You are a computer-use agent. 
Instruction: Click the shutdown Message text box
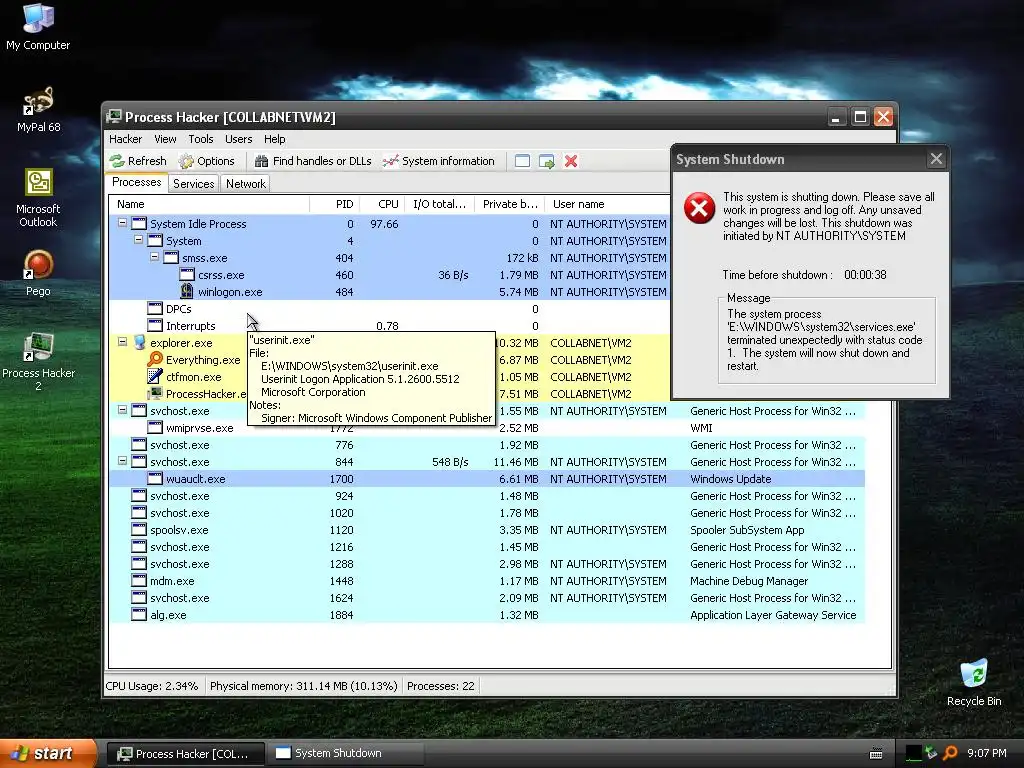pos(827,339)
